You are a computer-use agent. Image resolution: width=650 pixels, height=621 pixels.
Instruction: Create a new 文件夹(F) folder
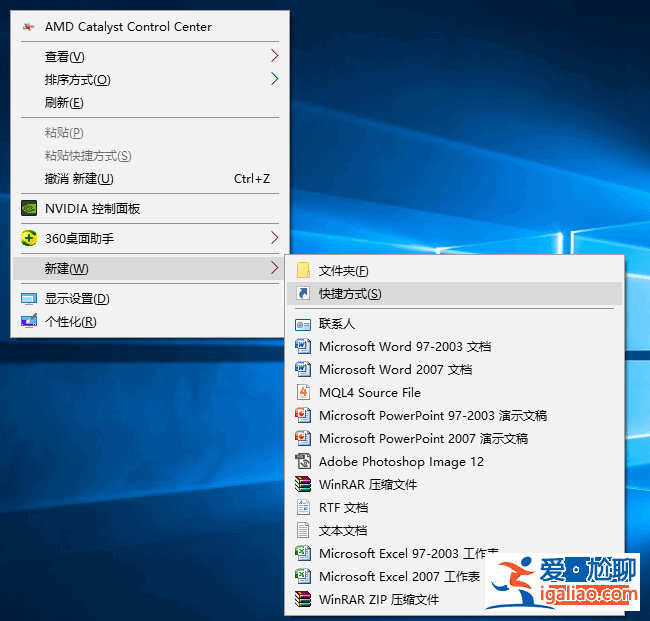pyautogui.click(x=454, y=271)
